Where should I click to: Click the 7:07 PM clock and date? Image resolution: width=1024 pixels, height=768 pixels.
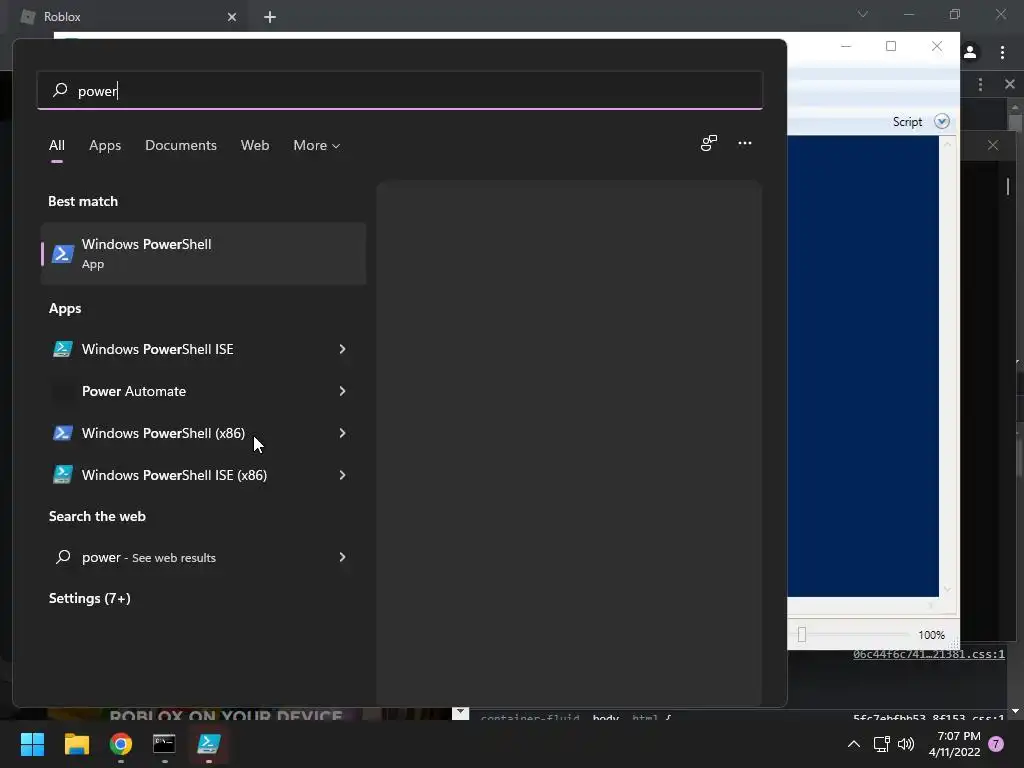(x=955, y=744)
